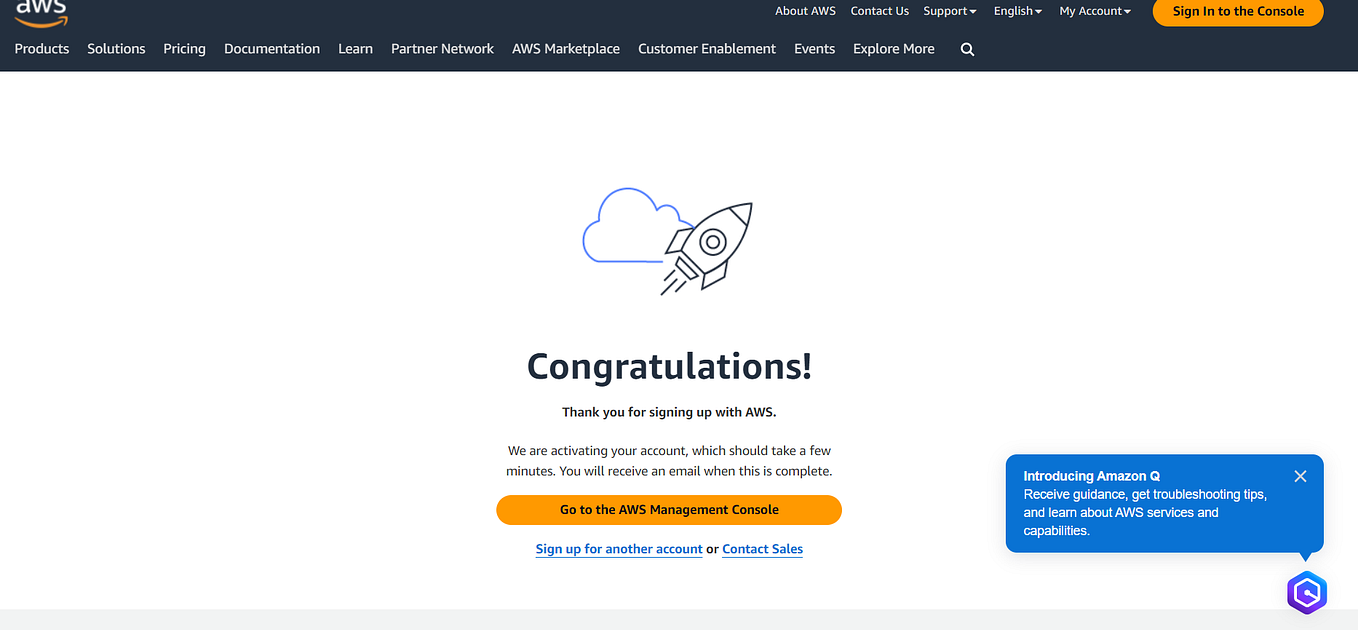Open AWS Marketplace
The image size is (1358, 630).
565,48
